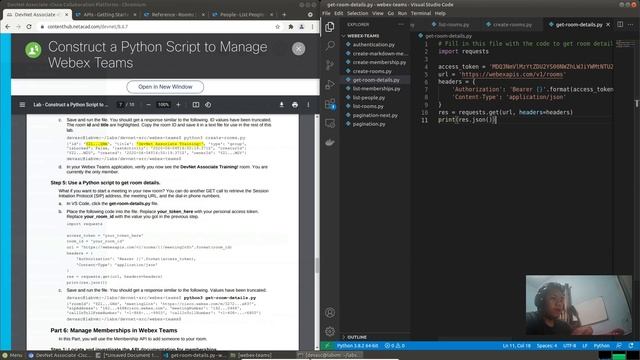The height and width of the screenshot is (360, 640).
Task: Open the Help menu in VS Code
Action: pyautogui.click(x=440, y=13)
